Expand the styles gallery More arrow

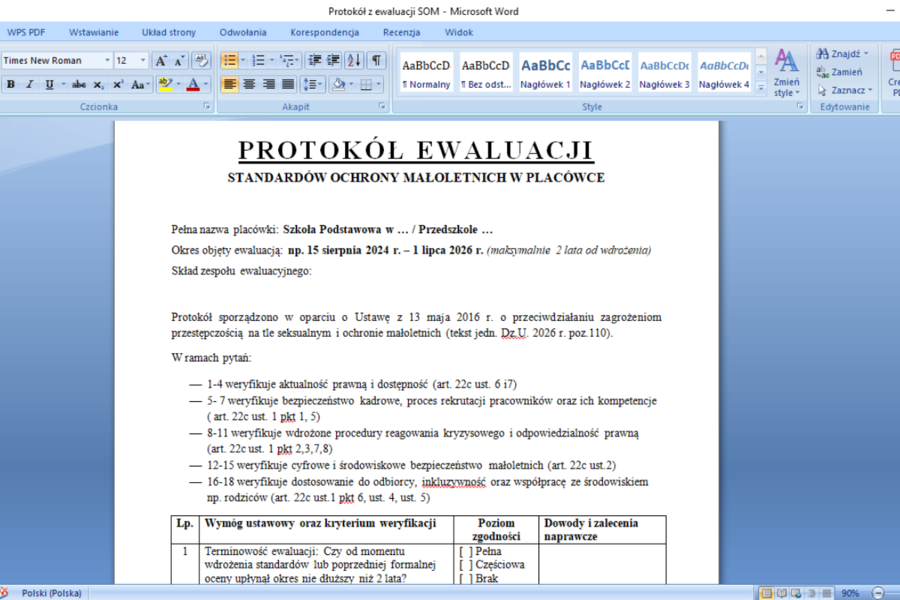(x=761, y=88)
